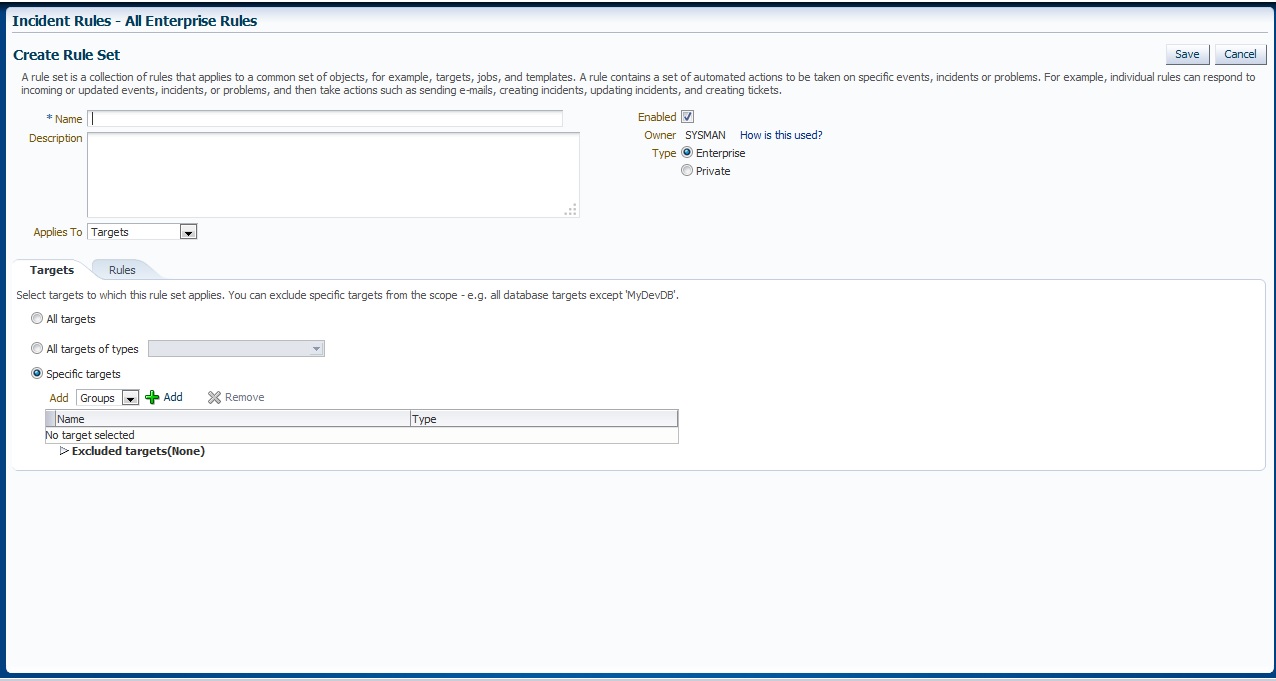
Task: Open the Applies To dropdown
Action: 188,232
